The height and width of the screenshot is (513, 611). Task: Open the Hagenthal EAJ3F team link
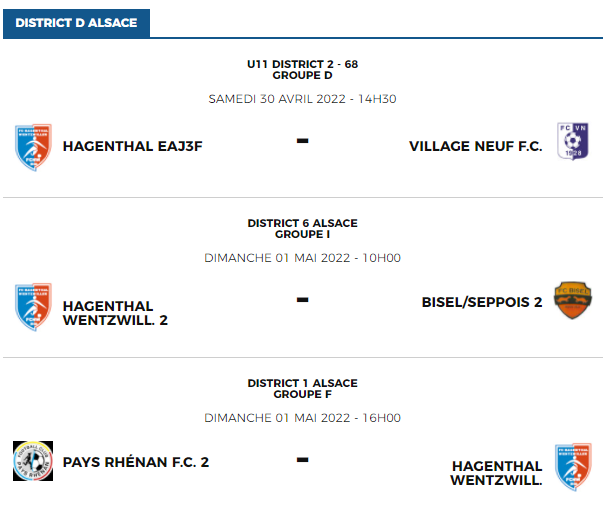click(132, 147)
